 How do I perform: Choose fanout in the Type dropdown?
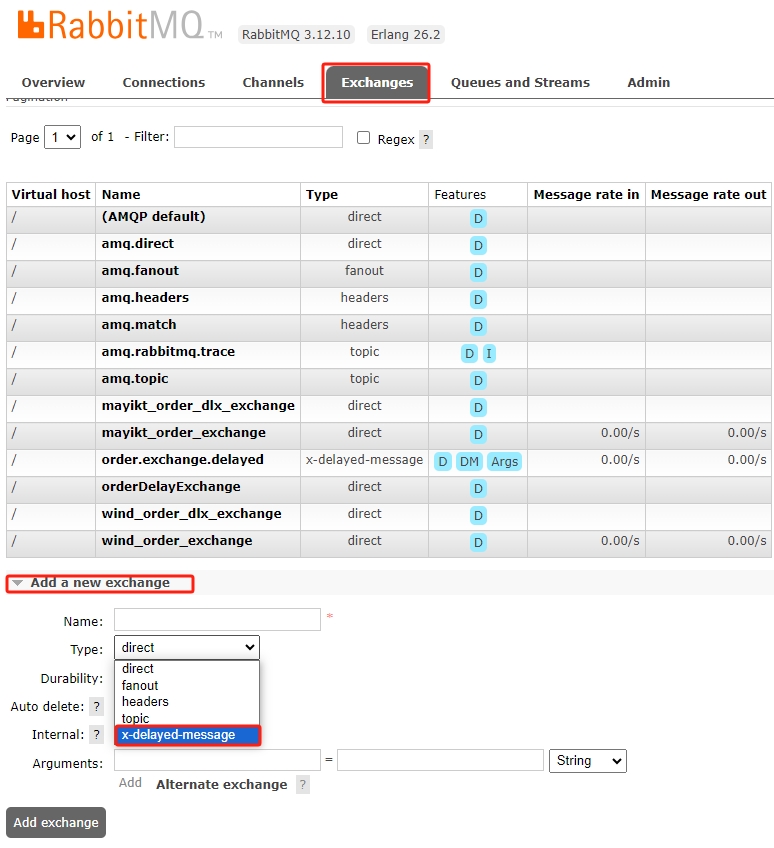click(140, 685)
